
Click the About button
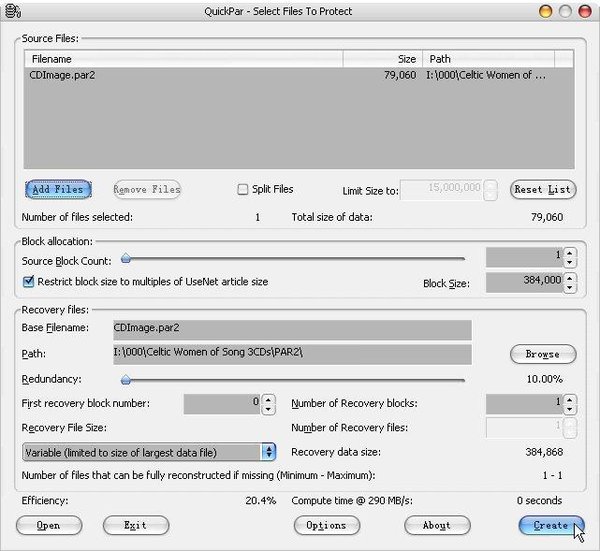click(437, 525)
